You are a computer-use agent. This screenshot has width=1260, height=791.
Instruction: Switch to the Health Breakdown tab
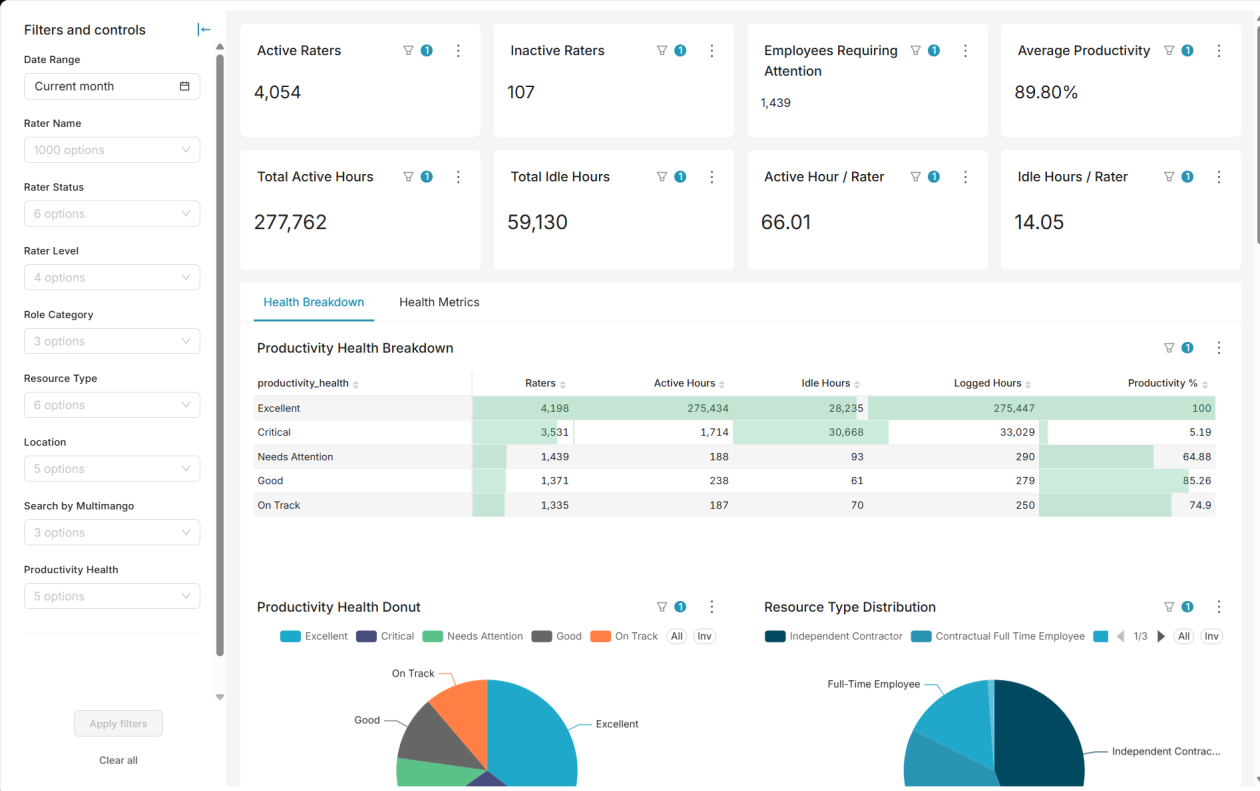[x=314, y=302]
